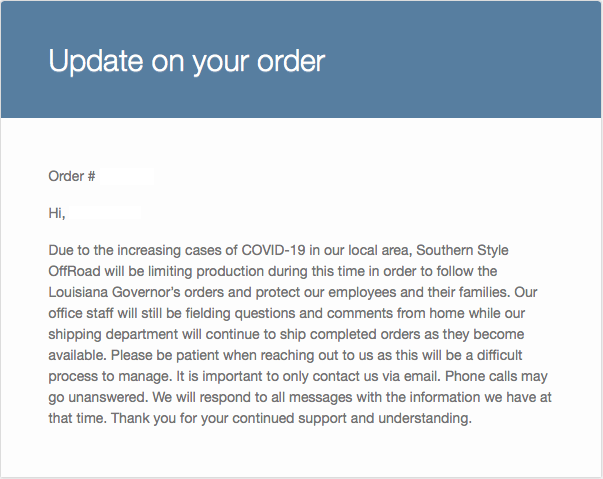Viewport: 603px width, 479px height.
Task: Click the redacted recipient name after Hi
Action: point(105,213)
